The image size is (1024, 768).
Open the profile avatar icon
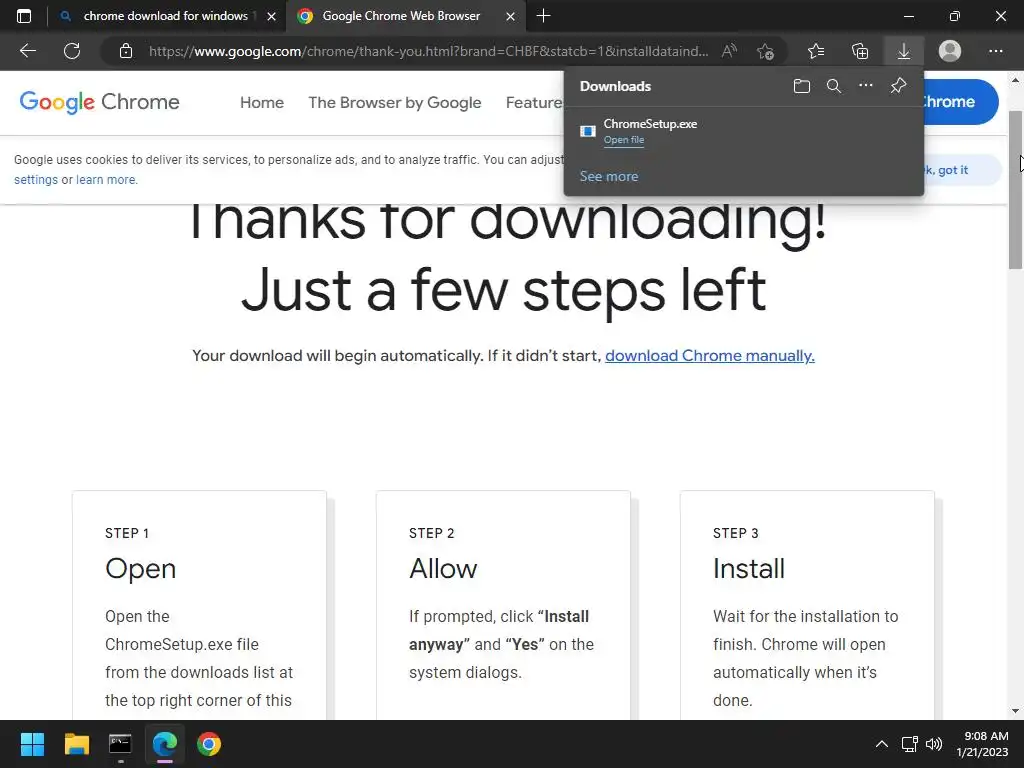point(950,51)
